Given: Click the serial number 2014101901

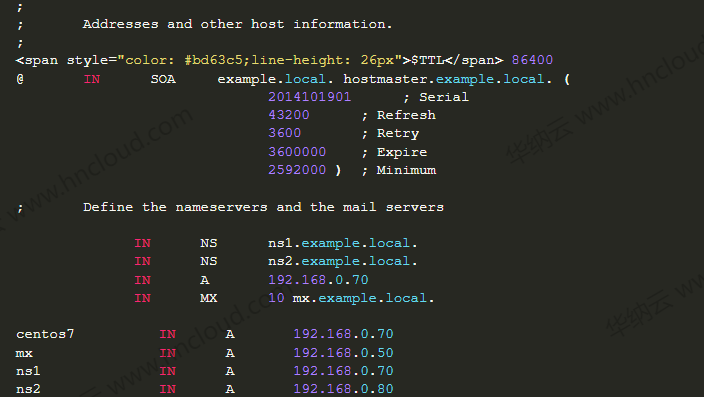Looking at the screenshot, I should pyautogui.click(x=309, y=97).
